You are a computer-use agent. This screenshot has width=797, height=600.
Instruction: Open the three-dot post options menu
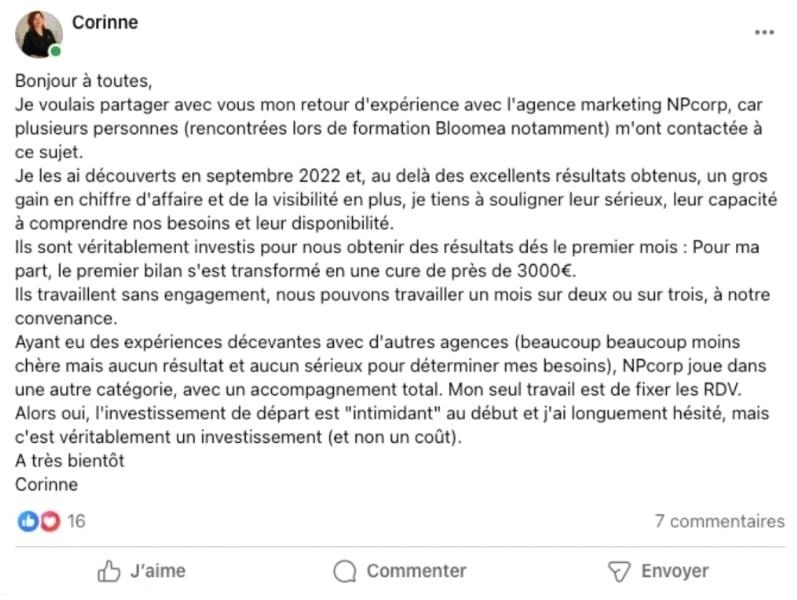pyautogui.click(x=764, y=33)
